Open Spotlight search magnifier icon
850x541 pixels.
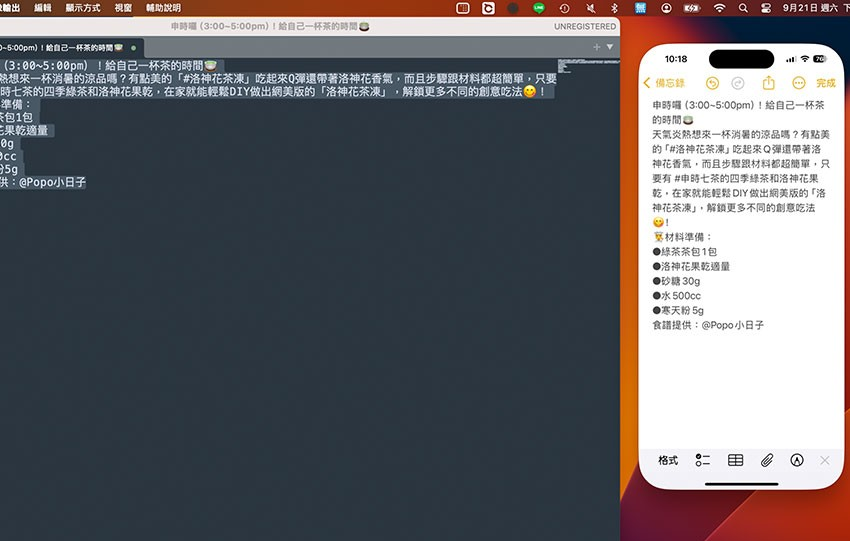[743, 8]
